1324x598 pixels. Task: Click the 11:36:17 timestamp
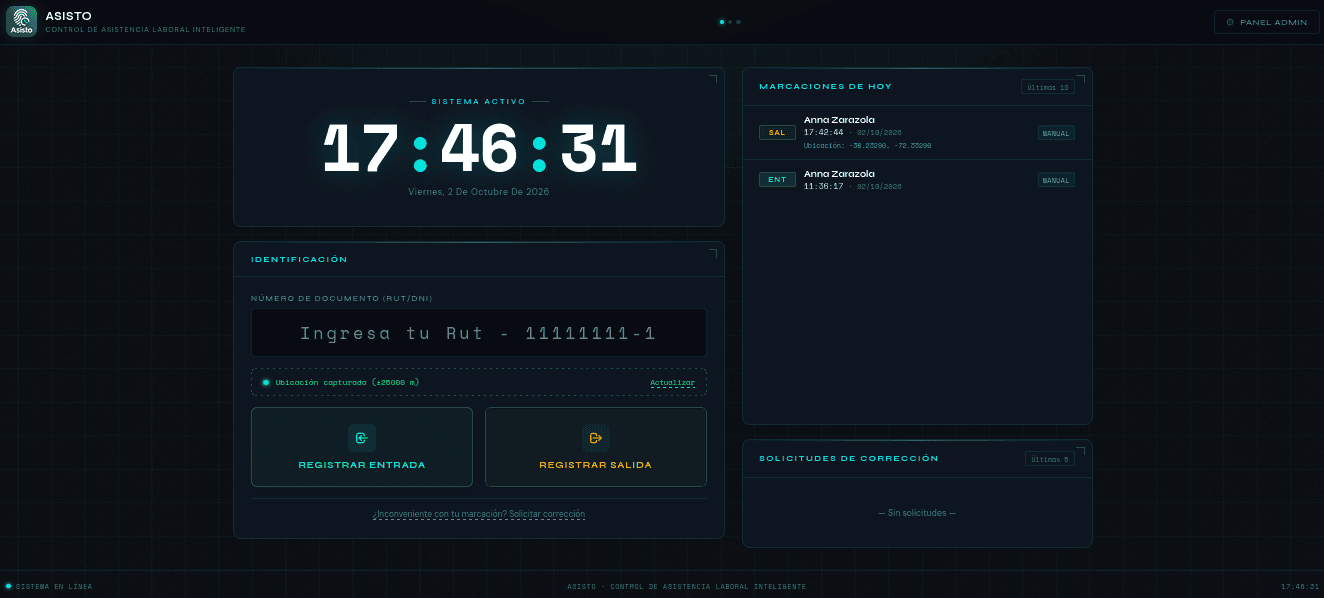pos(824,186)
